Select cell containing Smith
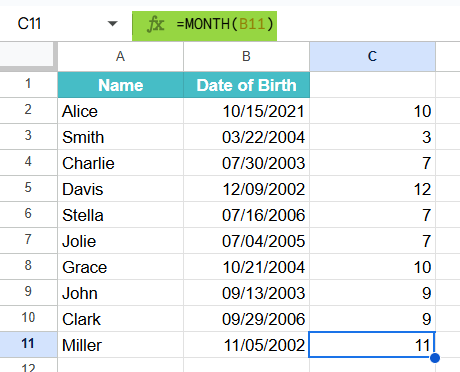Image resolution: width=460 pixels, height=372 pixels. point(120,137)
